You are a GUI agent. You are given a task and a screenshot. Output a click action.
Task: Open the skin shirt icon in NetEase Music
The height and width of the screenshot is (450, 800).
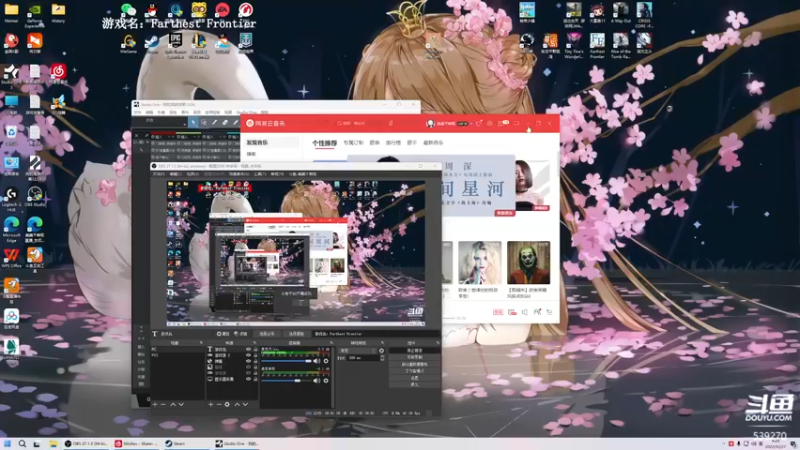point(479,123)
